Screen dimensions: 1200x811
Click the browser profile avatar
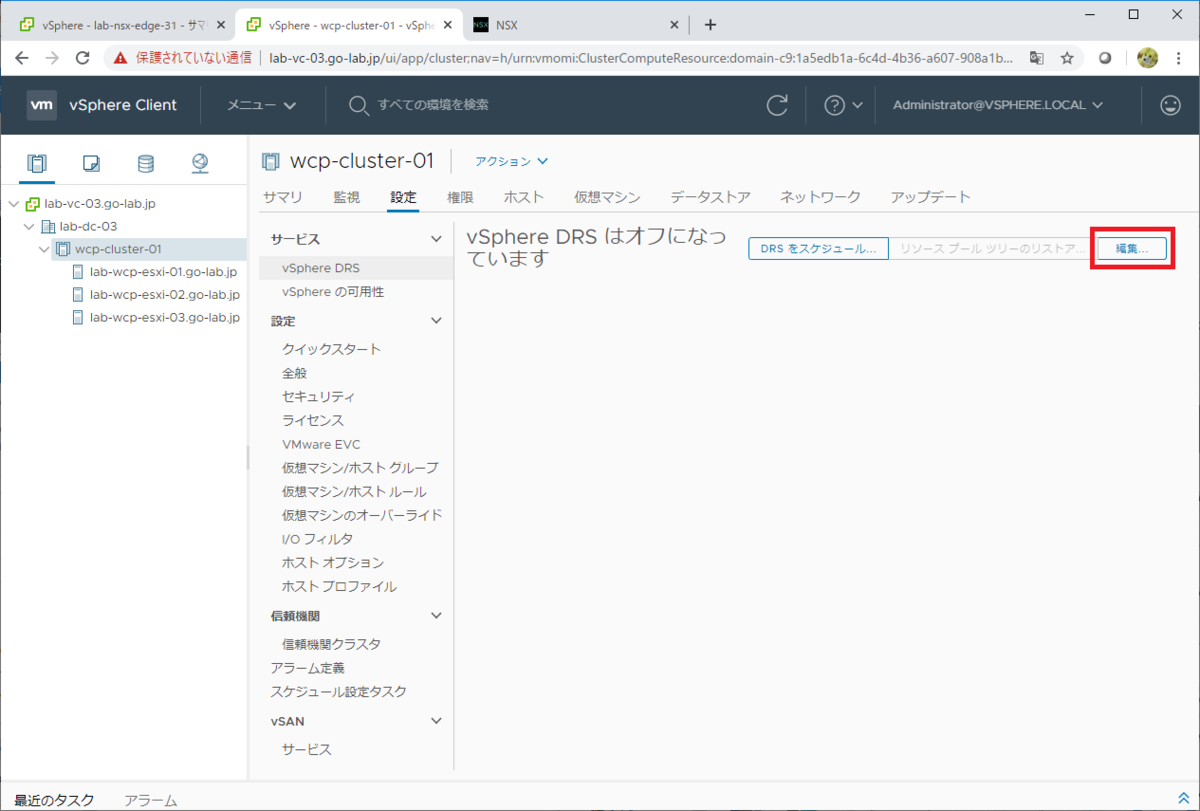pyautogui.click(x=1147, y=58)
